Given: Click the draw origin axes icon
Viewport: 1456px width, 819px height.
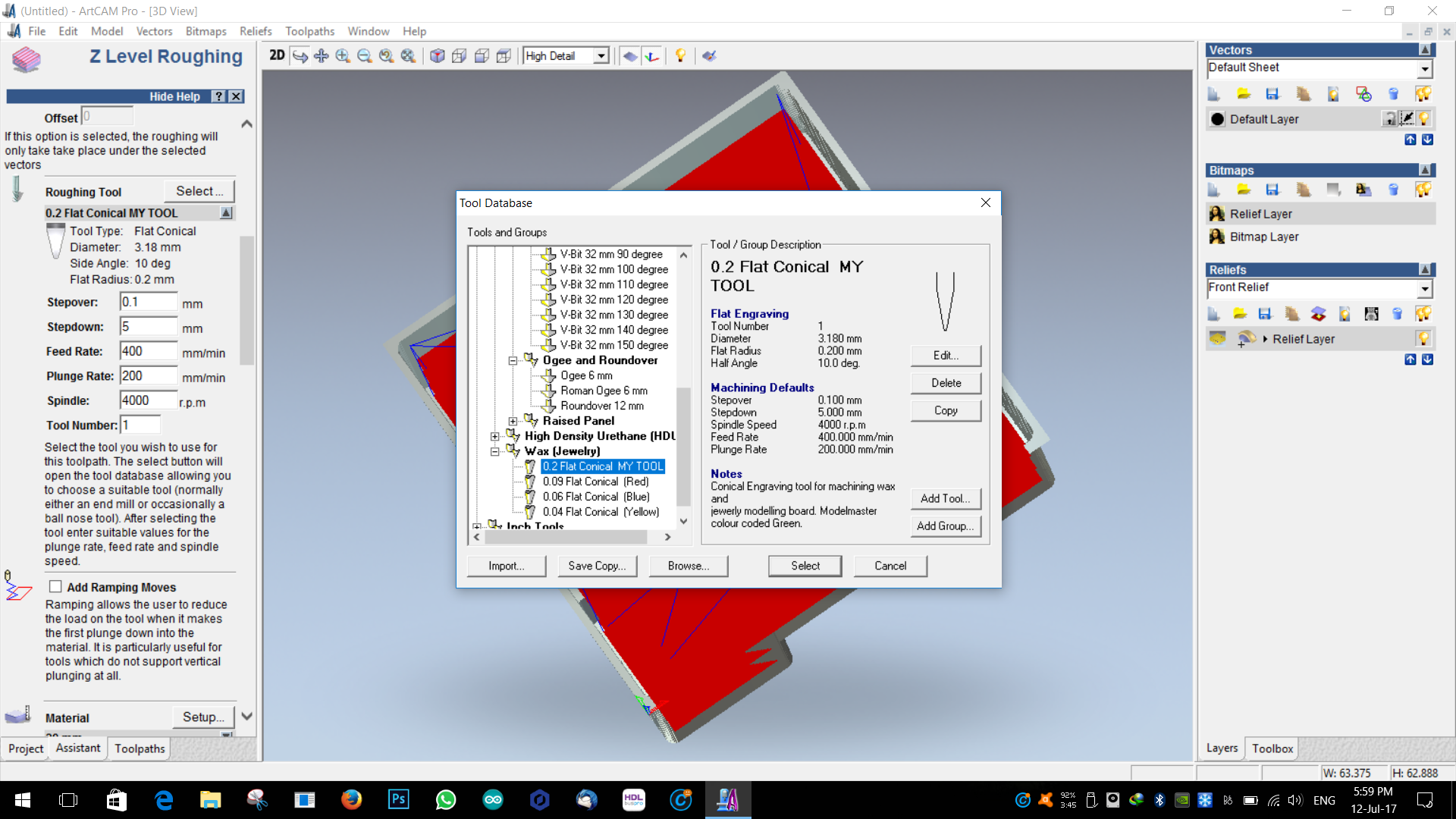Looking at the screenshot, I should pyautogui.click(x=652, y=55).
